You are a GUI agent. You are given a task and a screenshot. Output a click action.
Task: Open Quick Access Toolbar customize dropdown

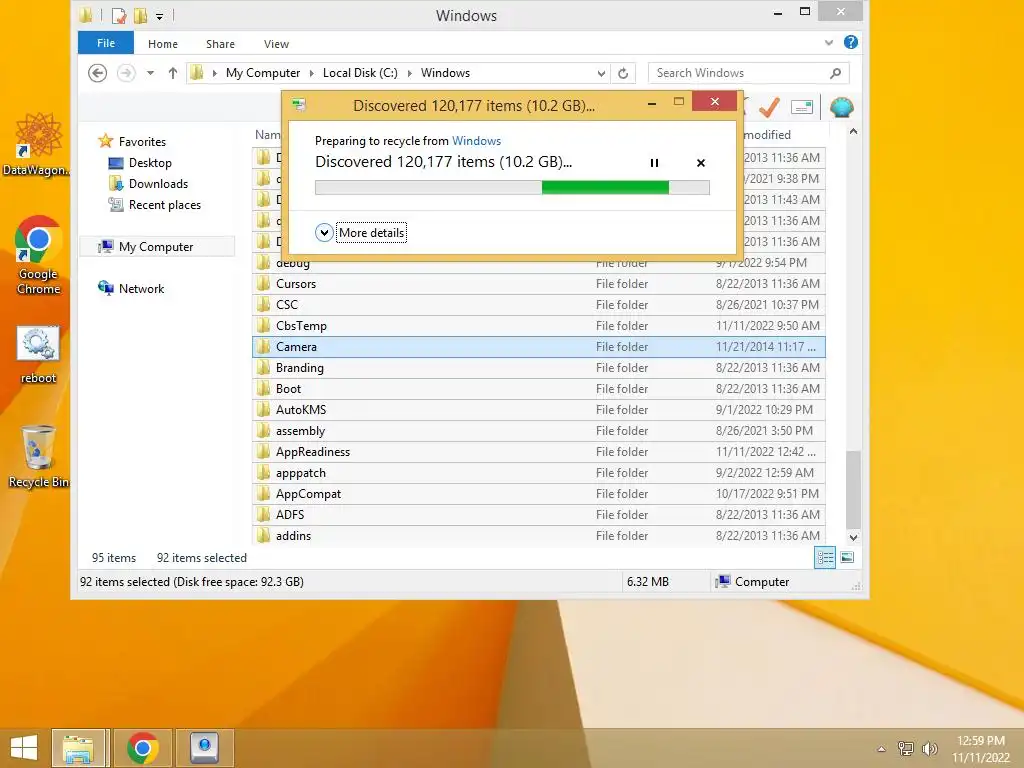(159, 16)
